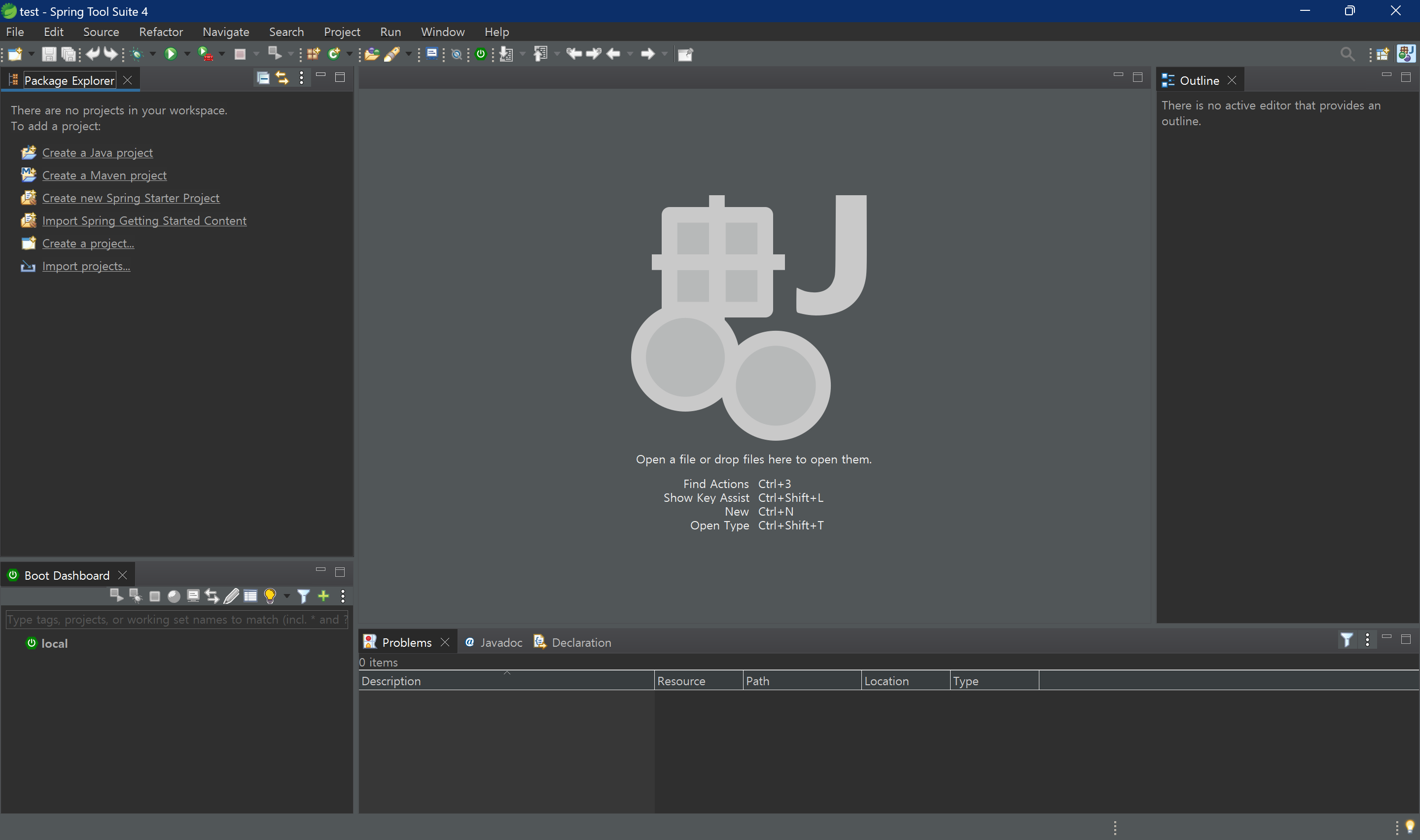Toggle the Boot Dashboard filter funnel

tap(303, 595)
